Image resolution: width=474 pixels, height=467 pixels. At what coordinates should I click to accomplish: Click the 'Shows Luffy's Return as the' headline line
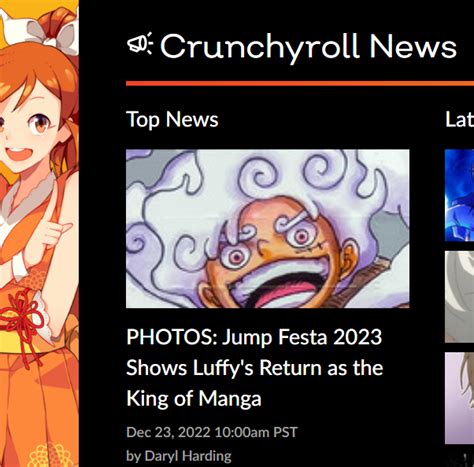tap(255, 368)
